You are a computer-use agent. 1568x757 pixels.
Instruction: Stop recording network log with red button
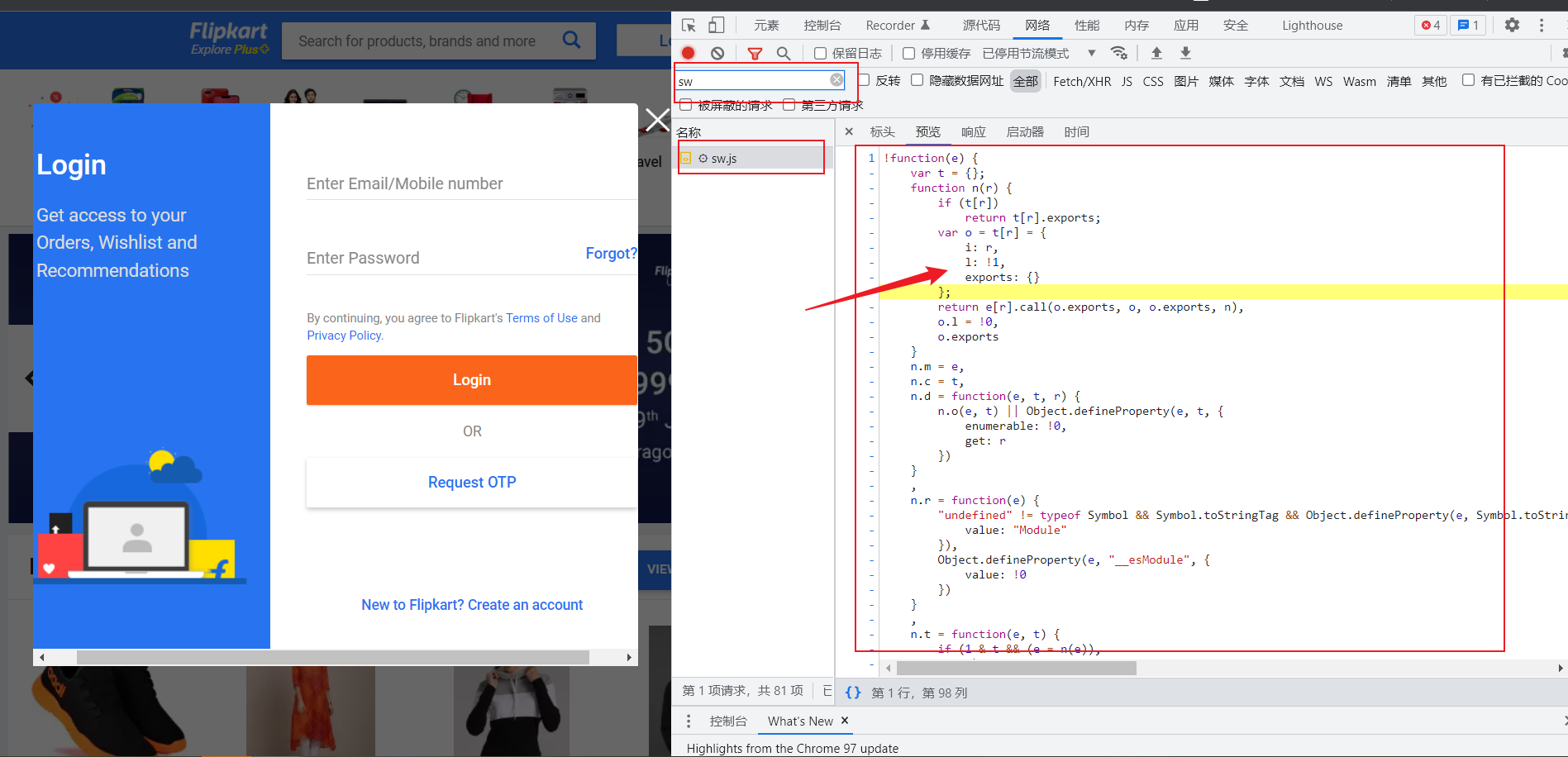click(688, 53)
